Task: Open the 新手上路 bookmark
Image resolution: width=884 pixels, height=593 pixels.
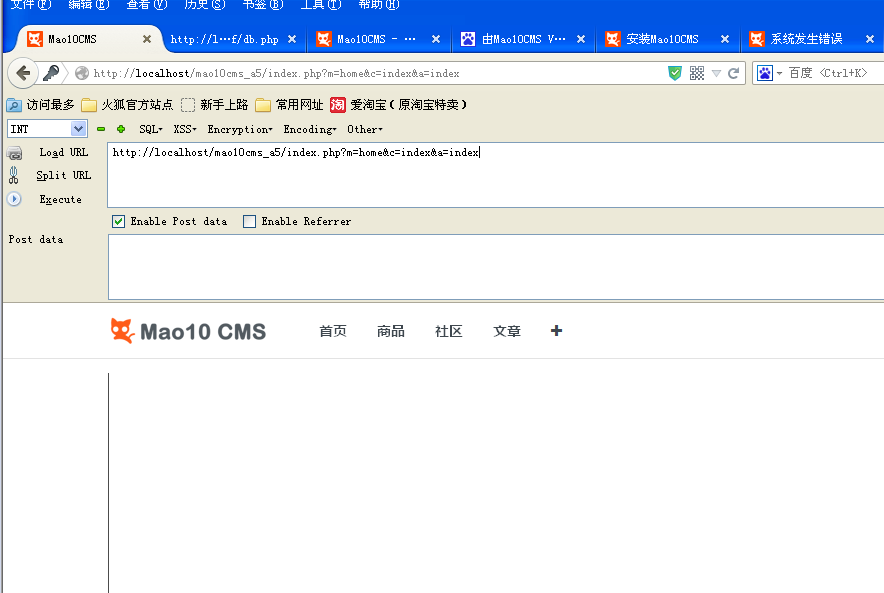Action: click(x=215, y=105)
